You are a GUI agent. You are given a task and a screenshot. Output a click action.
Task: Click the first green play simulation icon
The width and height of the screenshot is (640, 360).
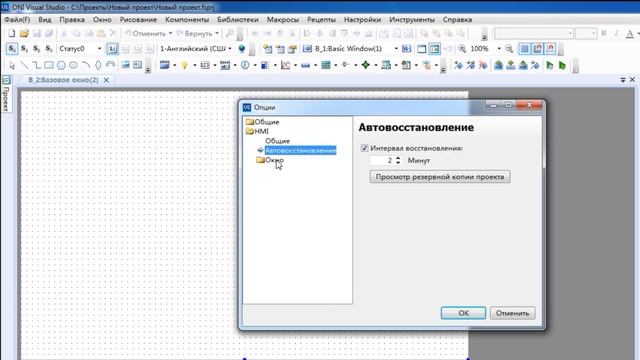[x=550, y=65]
